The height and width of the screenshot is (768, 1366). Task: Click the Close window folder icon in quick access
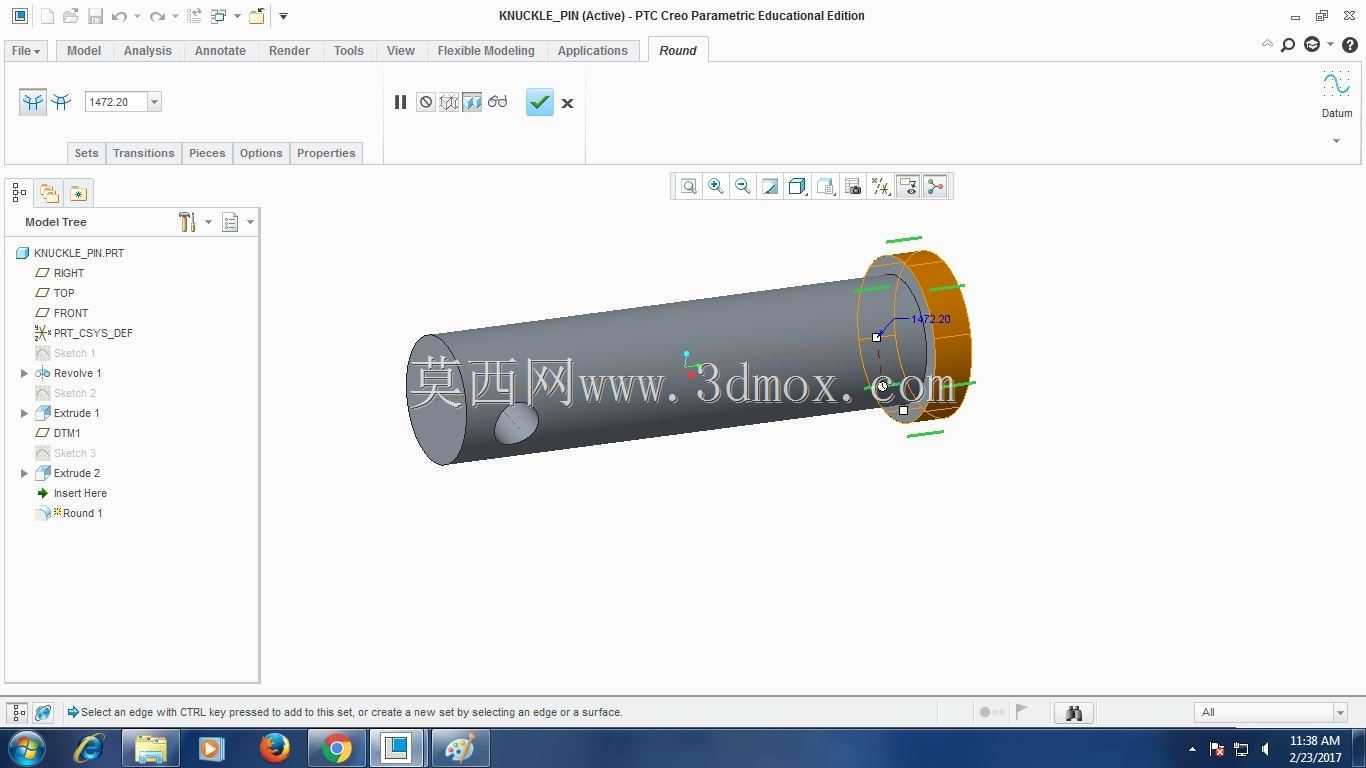(257, 16)
